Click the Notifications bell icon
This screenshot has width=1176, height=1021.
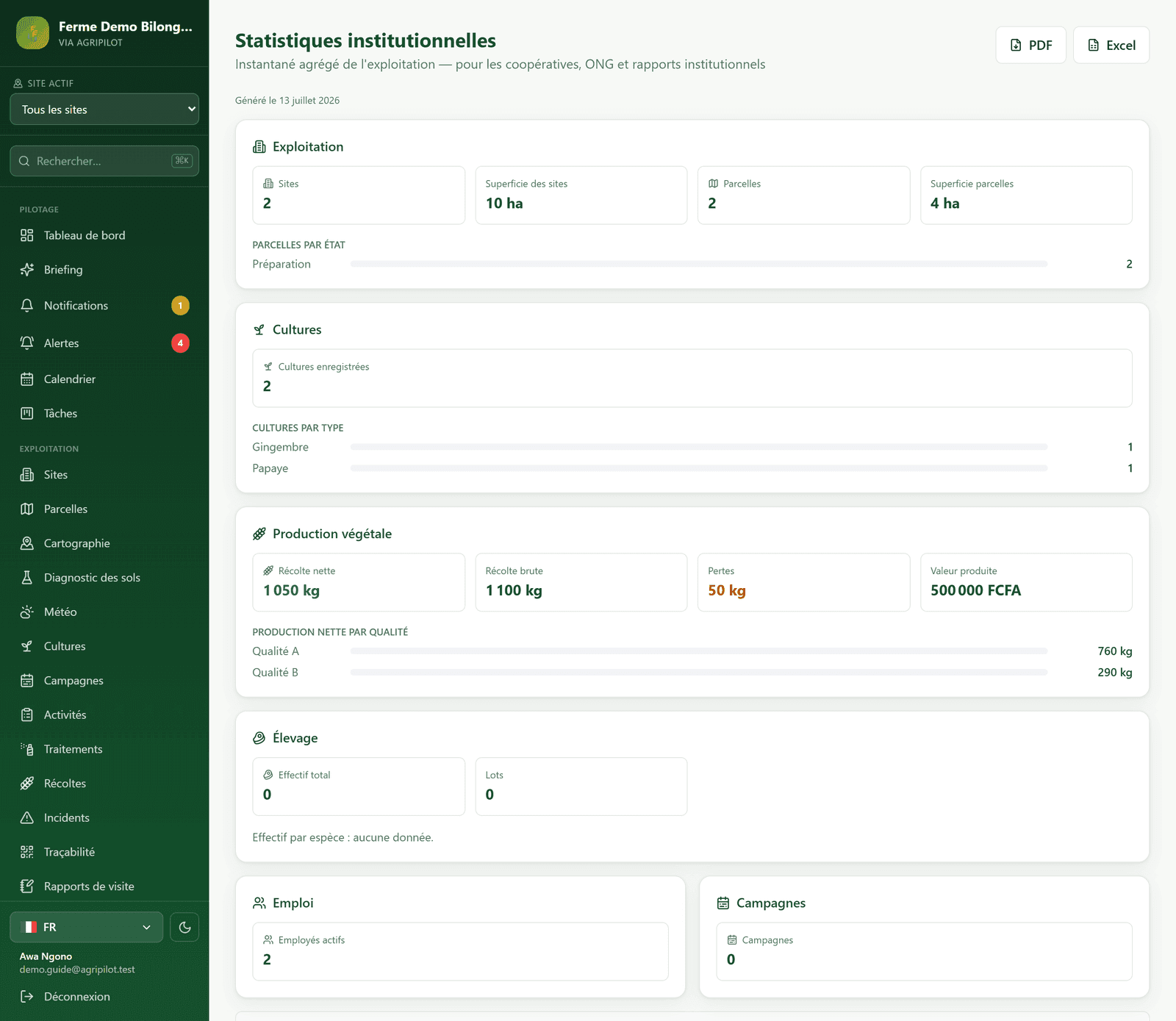tap(27, 305)
